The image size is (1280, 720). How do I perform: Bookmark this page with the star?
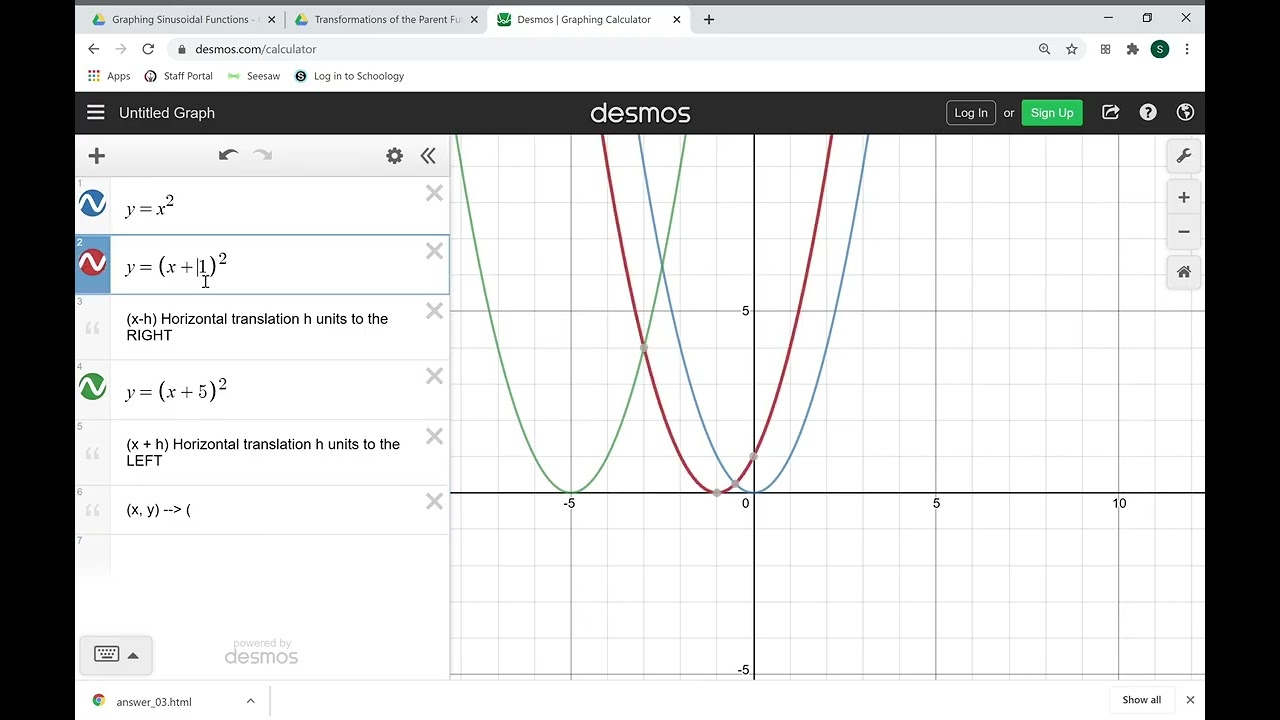(x=1071, y=49)
